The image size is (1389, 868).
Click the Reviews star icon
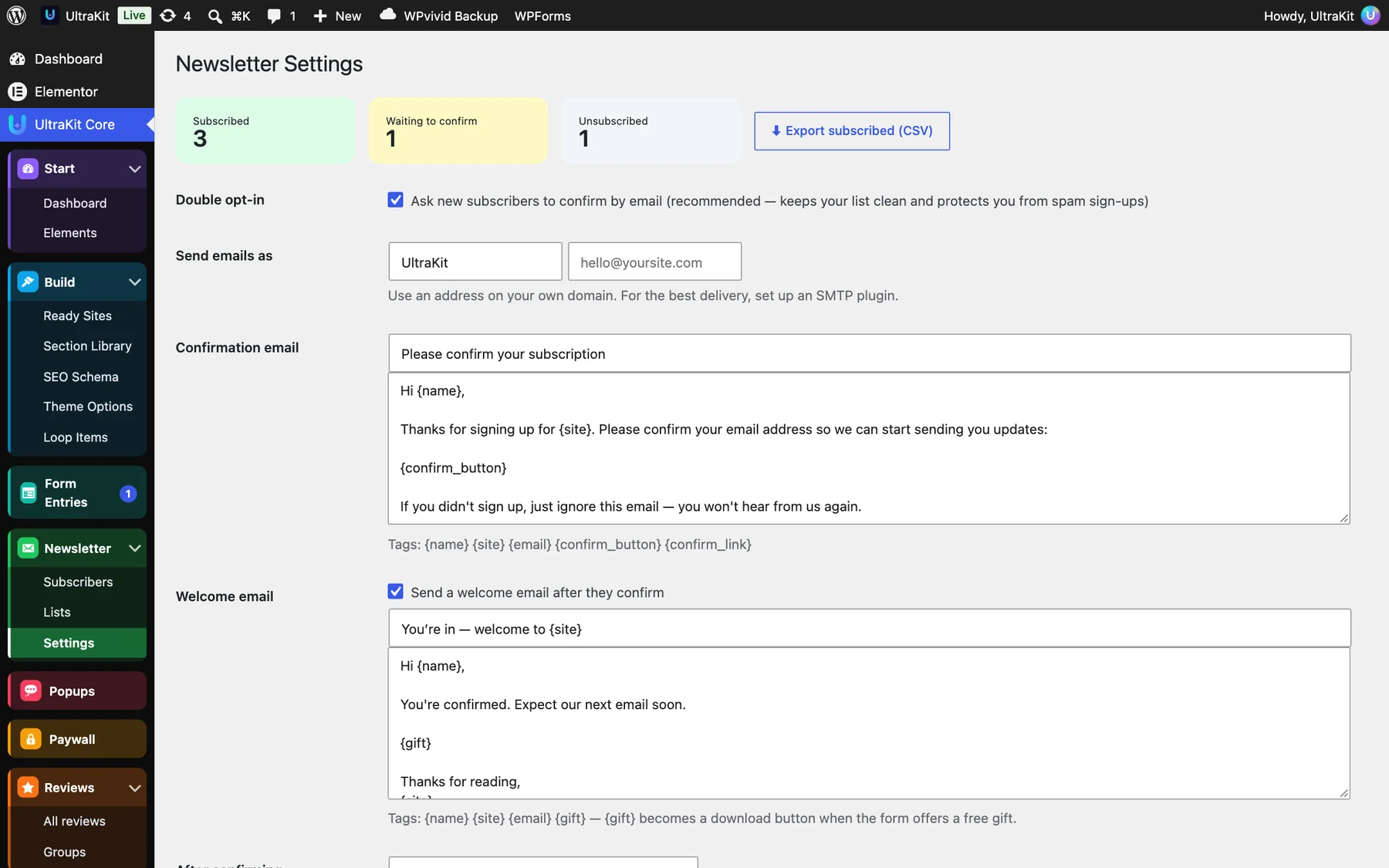[28, 787]
